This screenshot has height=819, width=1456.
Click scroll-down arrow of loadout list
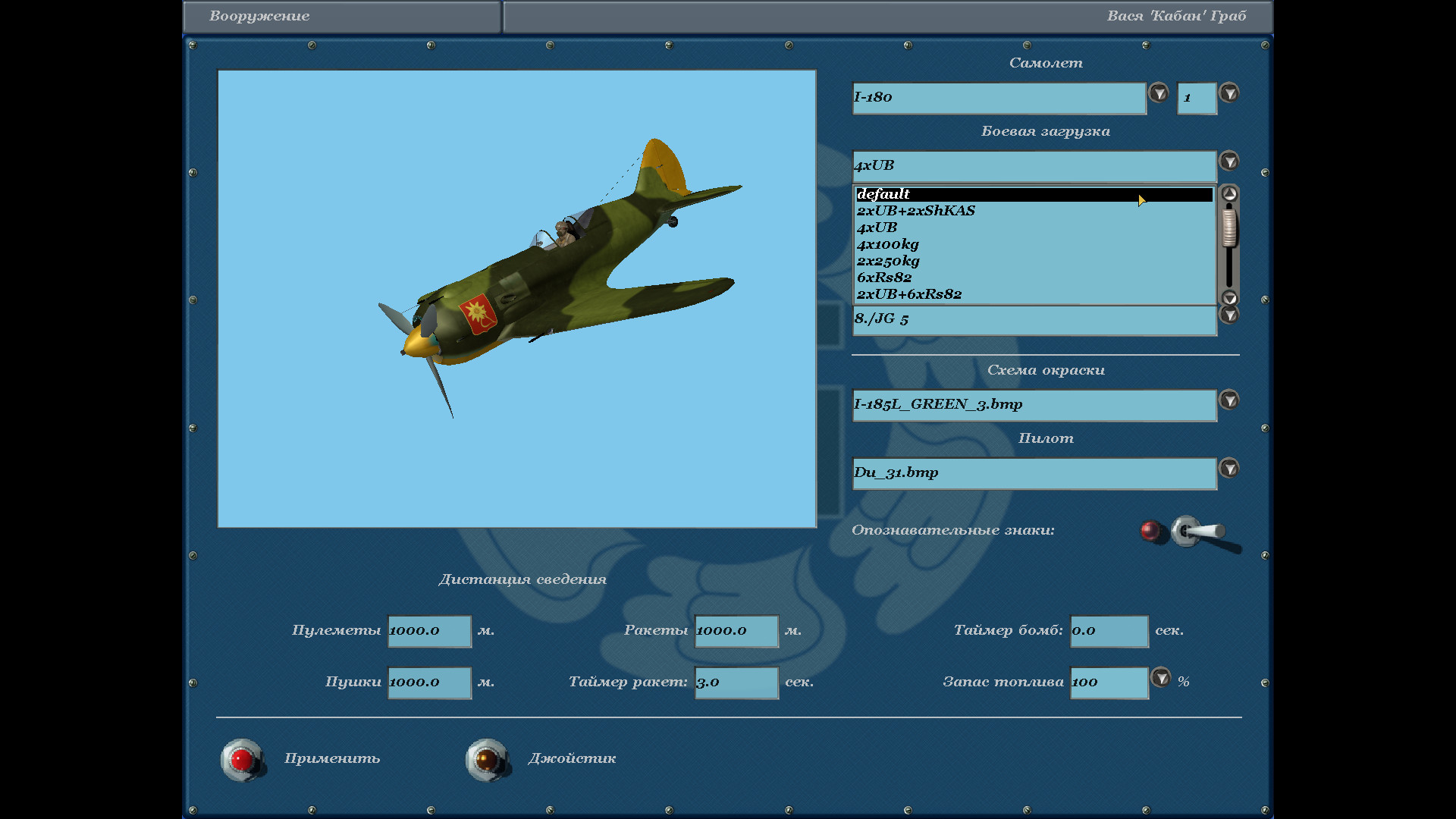[x=1229, y=298]
